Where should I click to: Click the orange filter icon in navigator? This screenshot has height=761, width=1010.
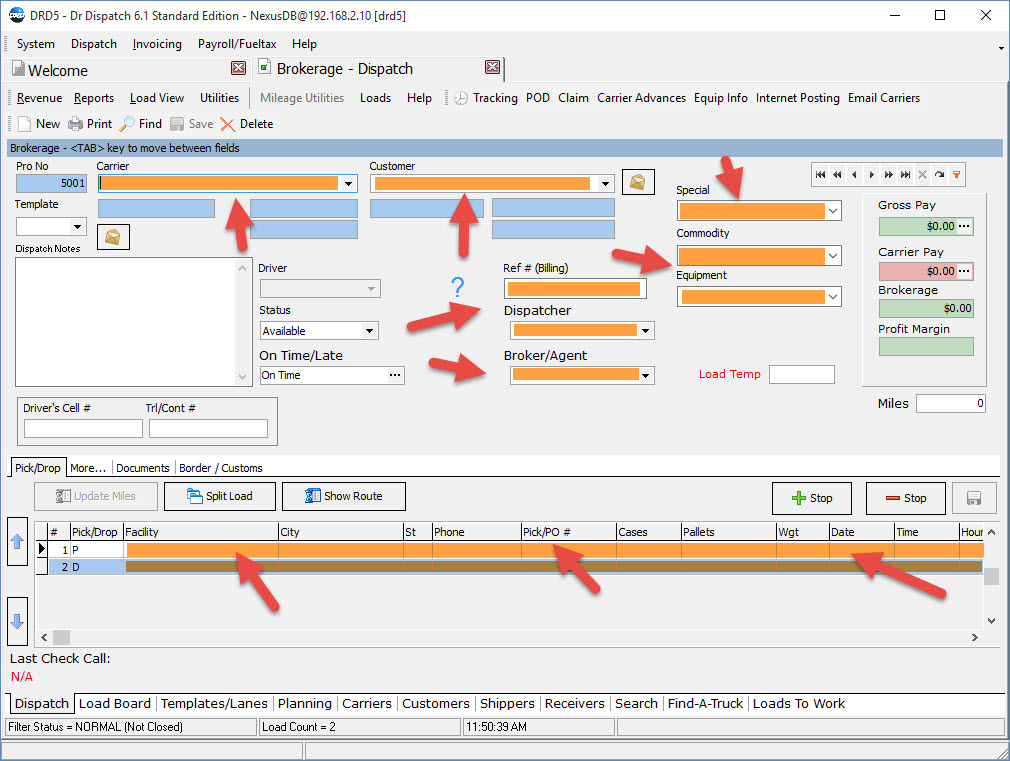pos(957,175)
